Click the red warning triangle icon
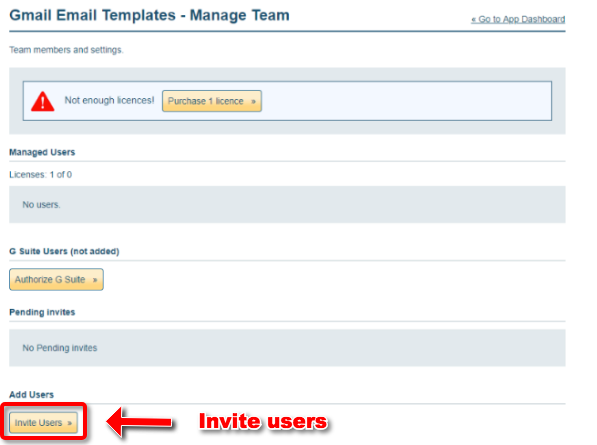Screen dimensions: 597x445 pyautogui.click(x=43, y=101)
